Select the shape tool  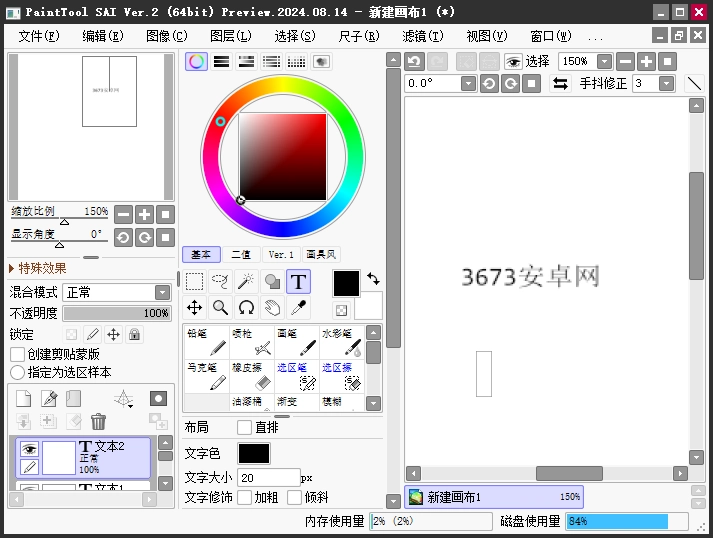pyautogui.click(x=272, y=282)
